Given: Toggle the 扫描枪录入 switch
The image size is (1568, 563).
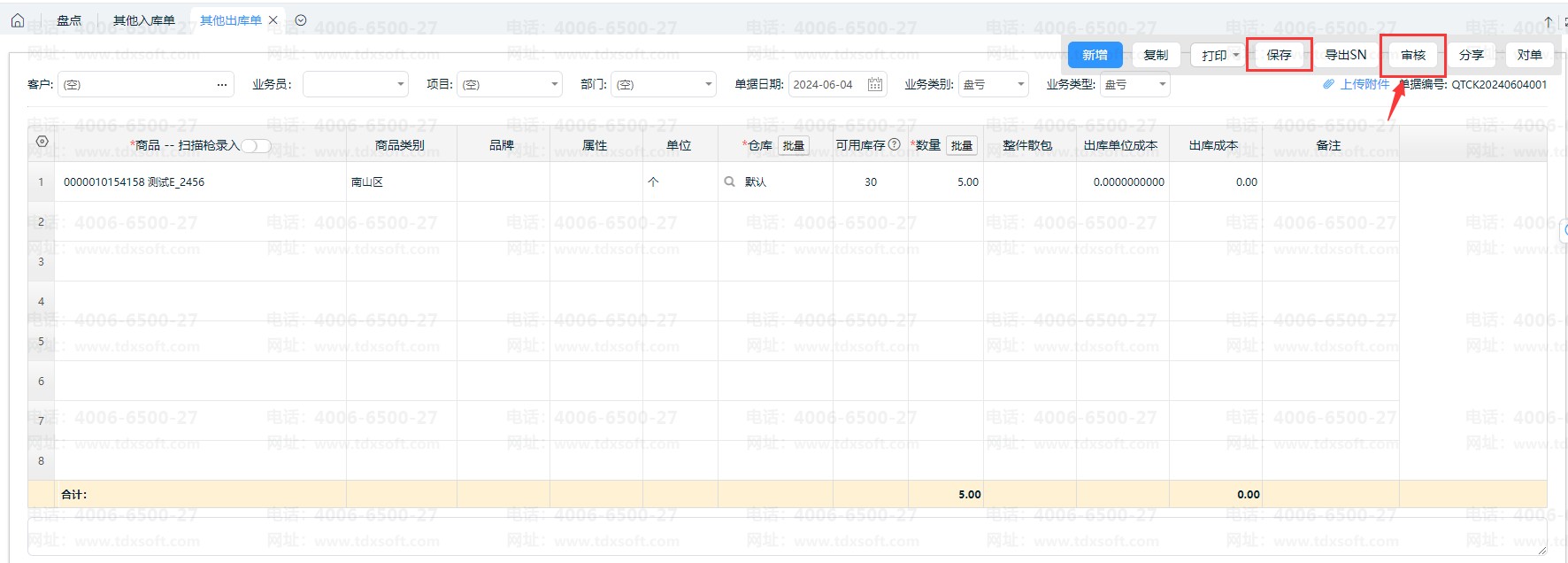Looking at the screenshot, I should coord(257,146).
